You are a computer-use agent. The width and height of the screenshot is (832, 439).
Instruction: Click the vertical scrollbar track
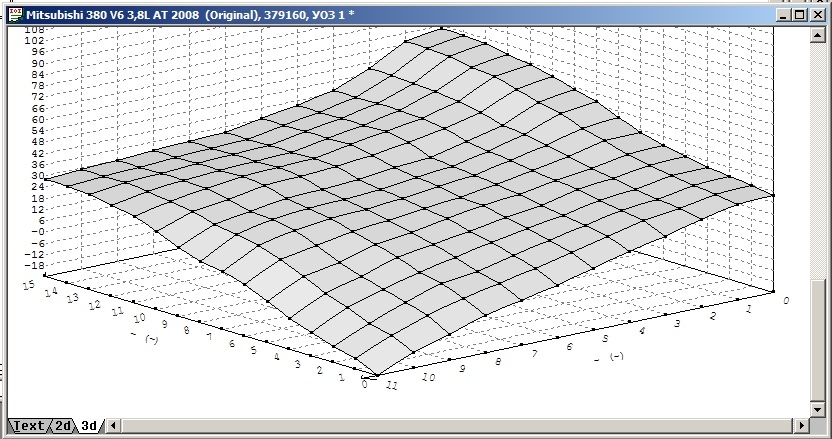tap(823, 220)
